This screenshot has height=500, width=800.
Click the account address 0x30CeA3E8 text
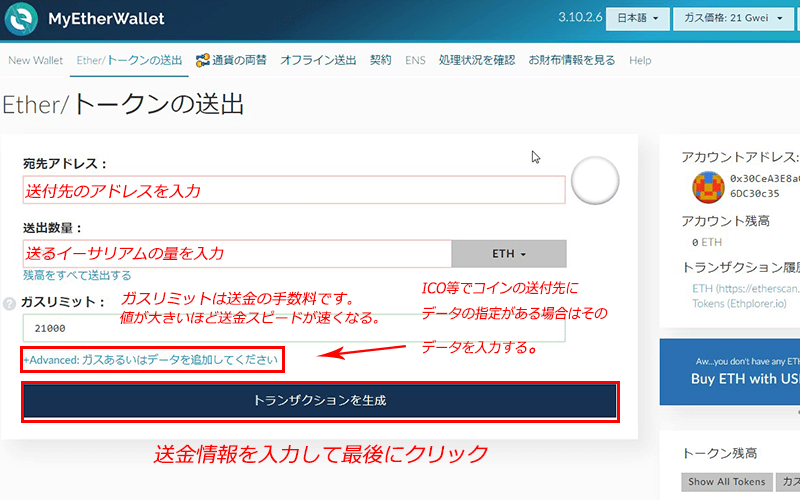point(764,186)
